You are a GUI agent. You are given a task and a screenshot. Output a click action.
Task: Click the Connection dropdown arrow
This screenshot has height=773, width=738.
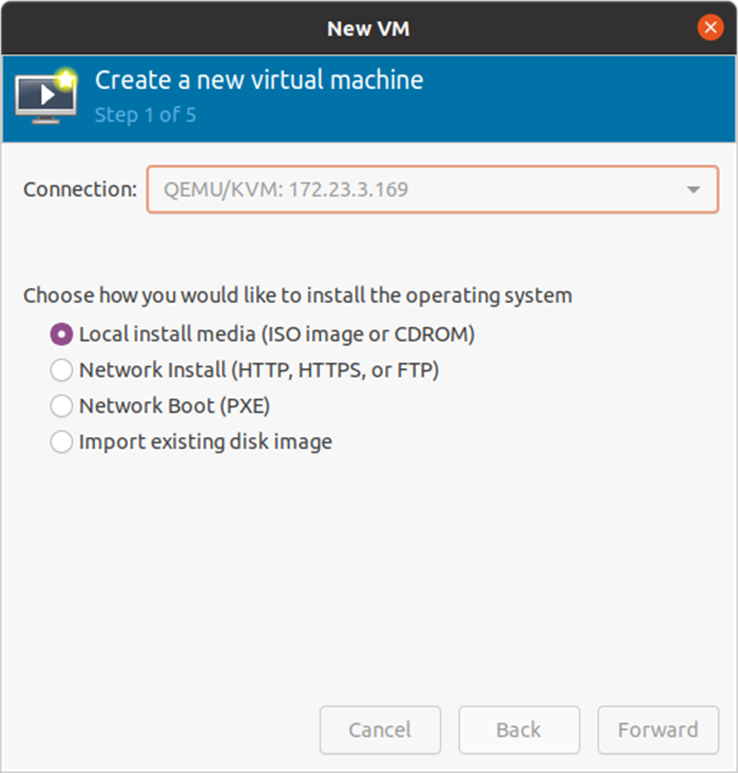[693, 189]
